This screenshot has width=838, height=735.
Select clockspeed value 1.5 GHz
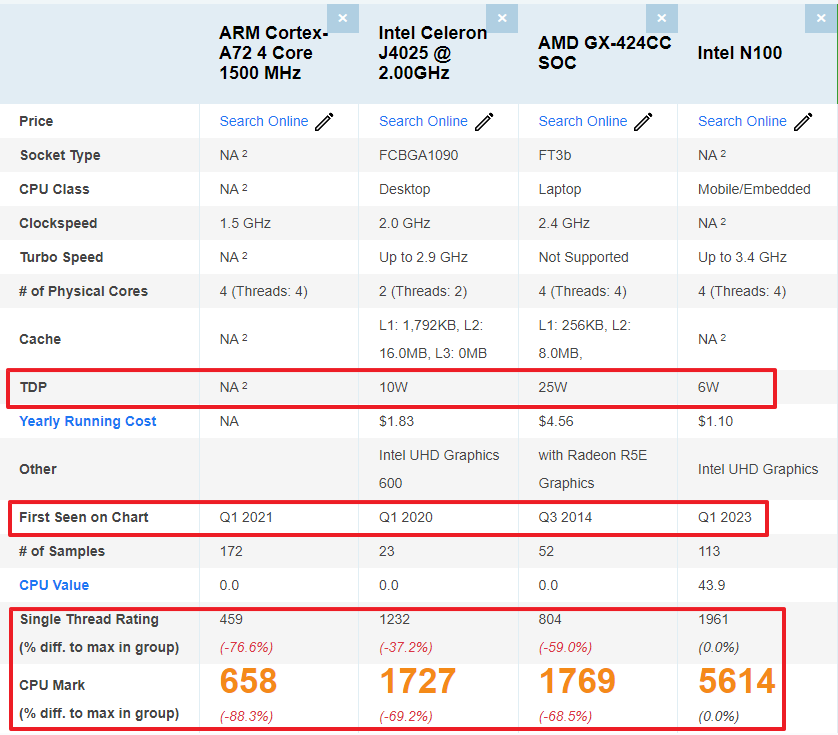click(245, 223)
